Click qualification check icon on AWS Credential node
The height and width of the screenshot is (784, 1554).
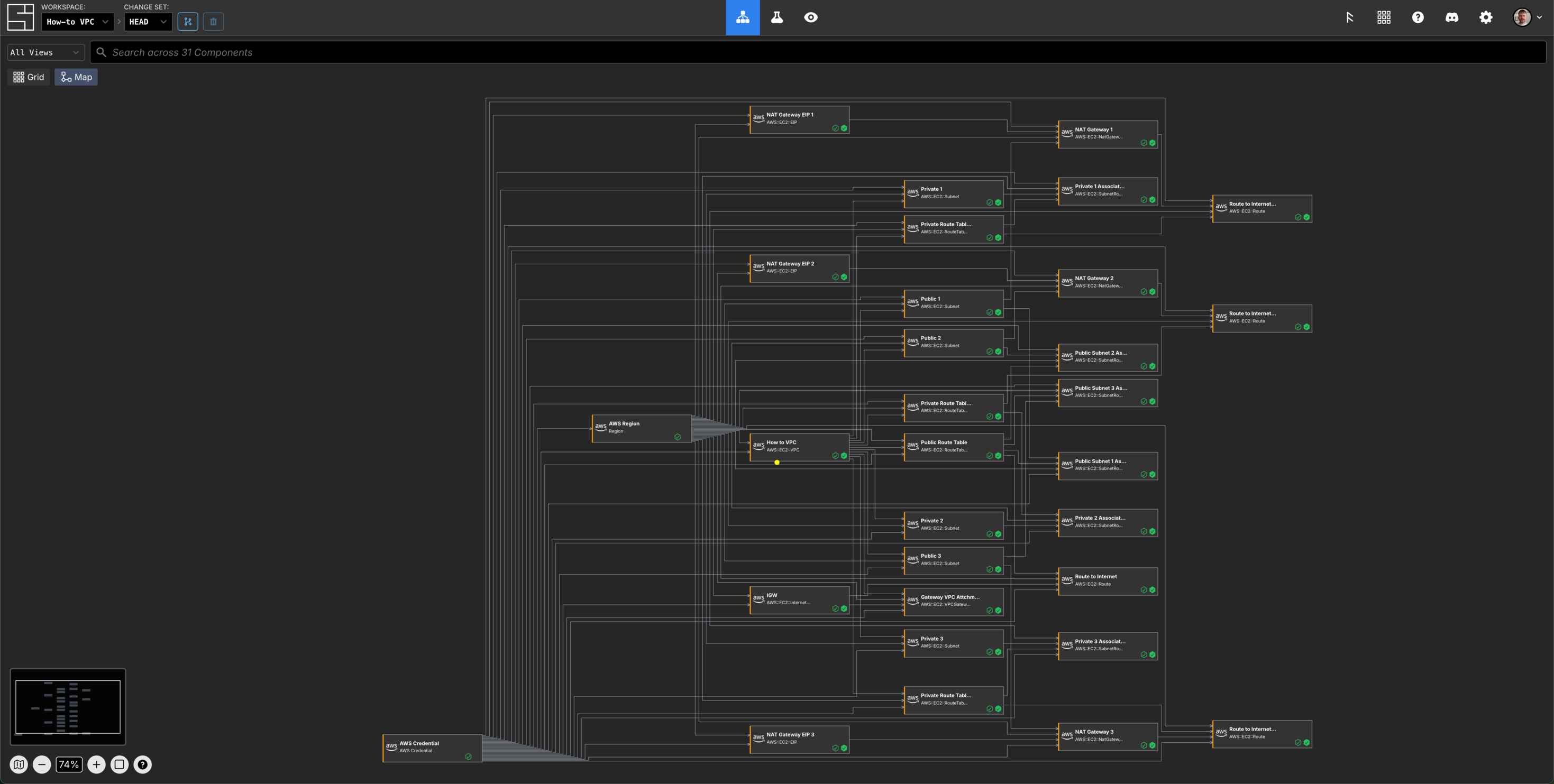coord(468,757)
